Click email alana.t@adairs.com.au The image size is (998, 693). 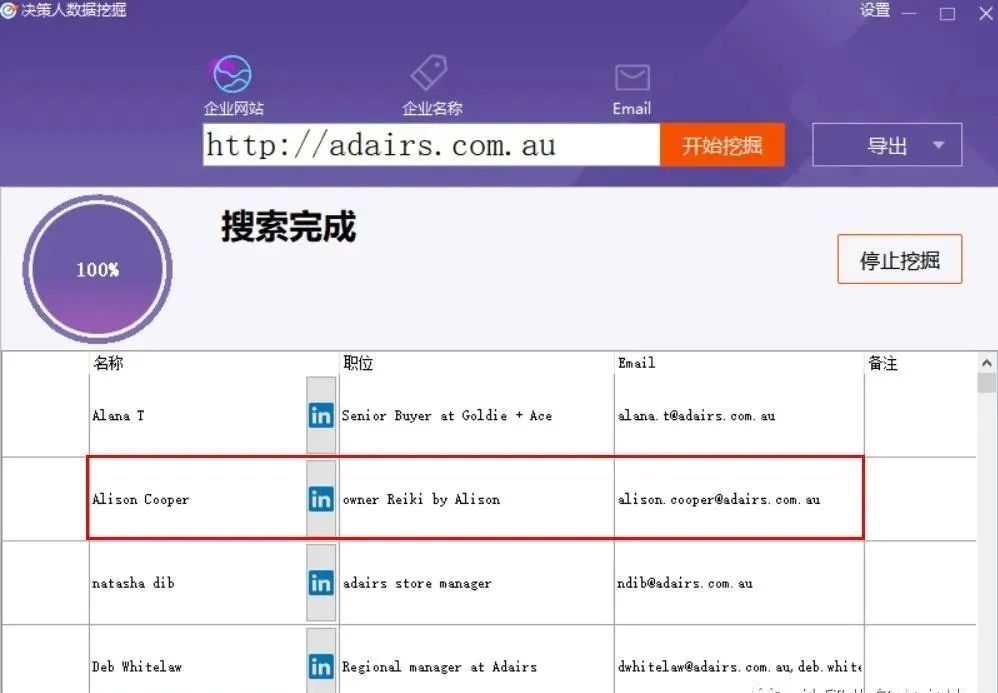696,416
